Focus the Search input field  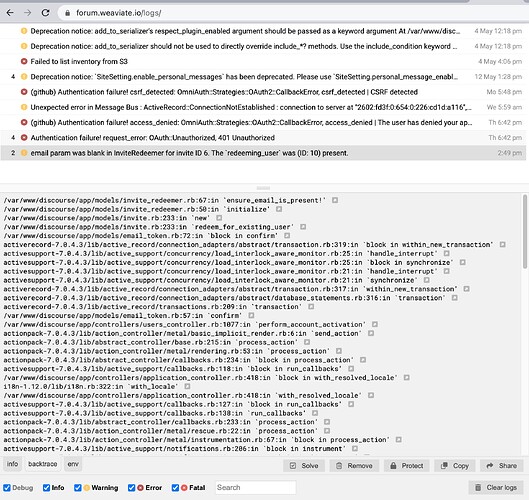pyautogui.click(x=255, y=488)
